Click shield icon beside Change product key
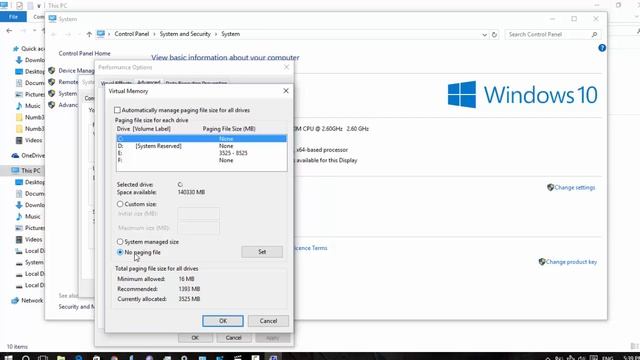This screenshot has height=360, width=640. [542, 262]
